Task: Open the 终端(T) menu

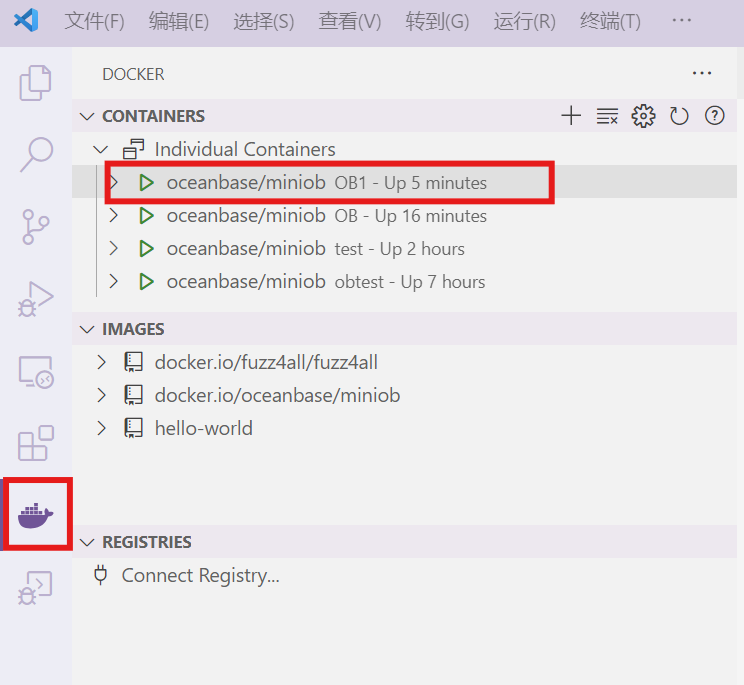Action: [610, 21]
